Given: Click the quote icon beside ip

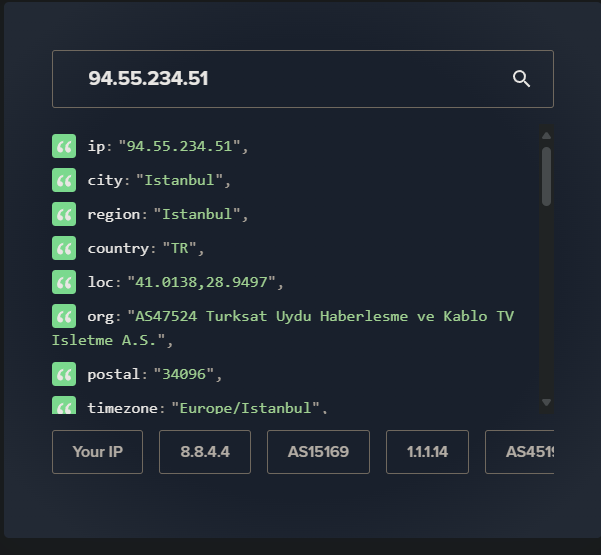Looking at the screenshot, I should pos(64,147).
